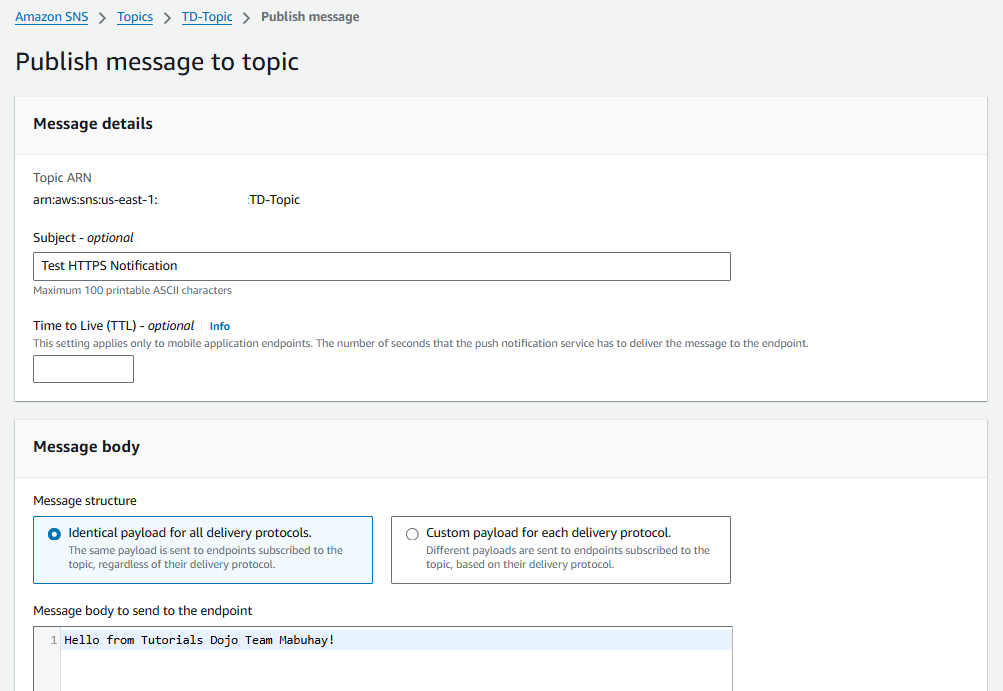Select Identical payload for all delivery protocols

coord(54,533)
